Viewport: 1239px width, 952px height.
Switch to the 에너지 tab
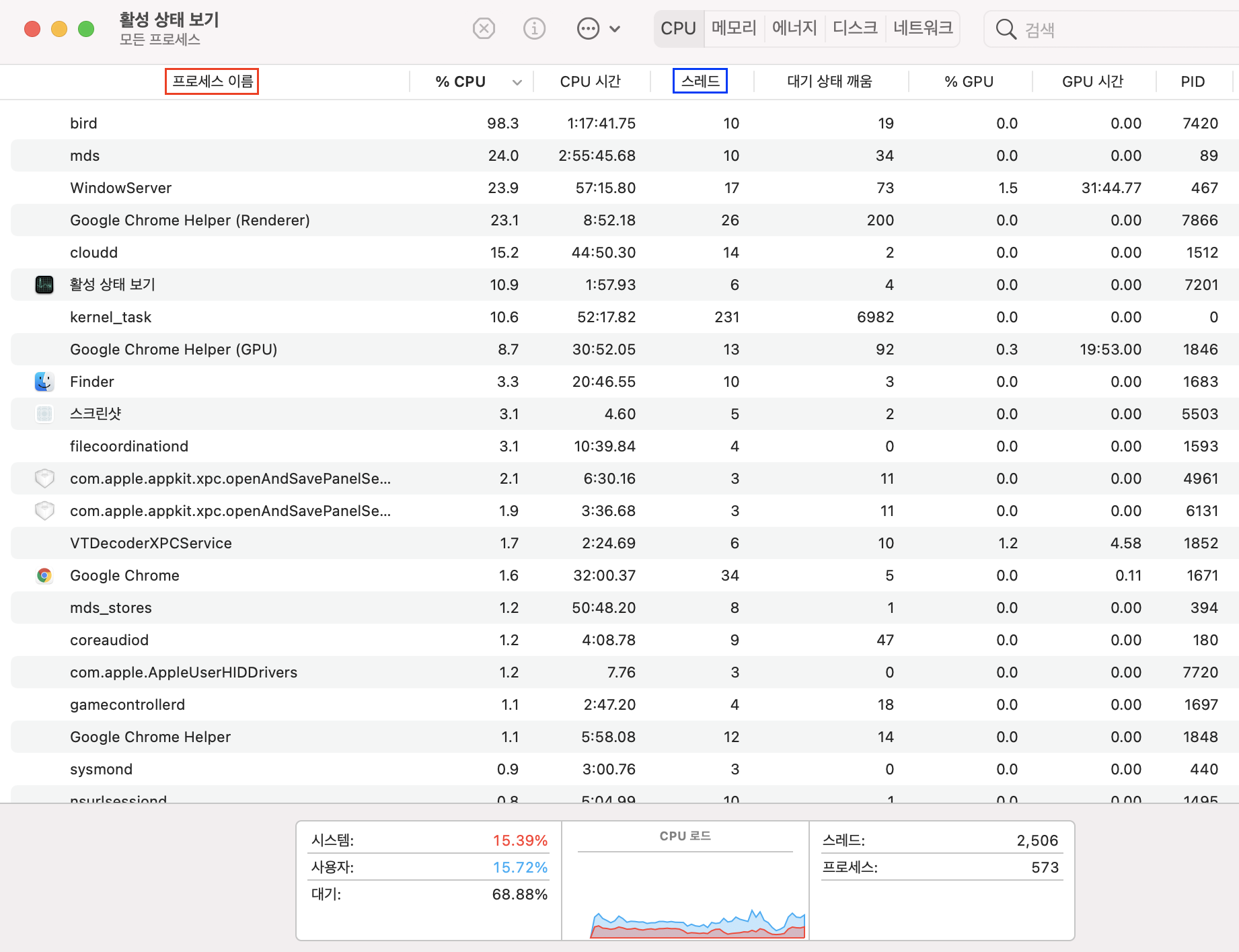tap(794, 28)
